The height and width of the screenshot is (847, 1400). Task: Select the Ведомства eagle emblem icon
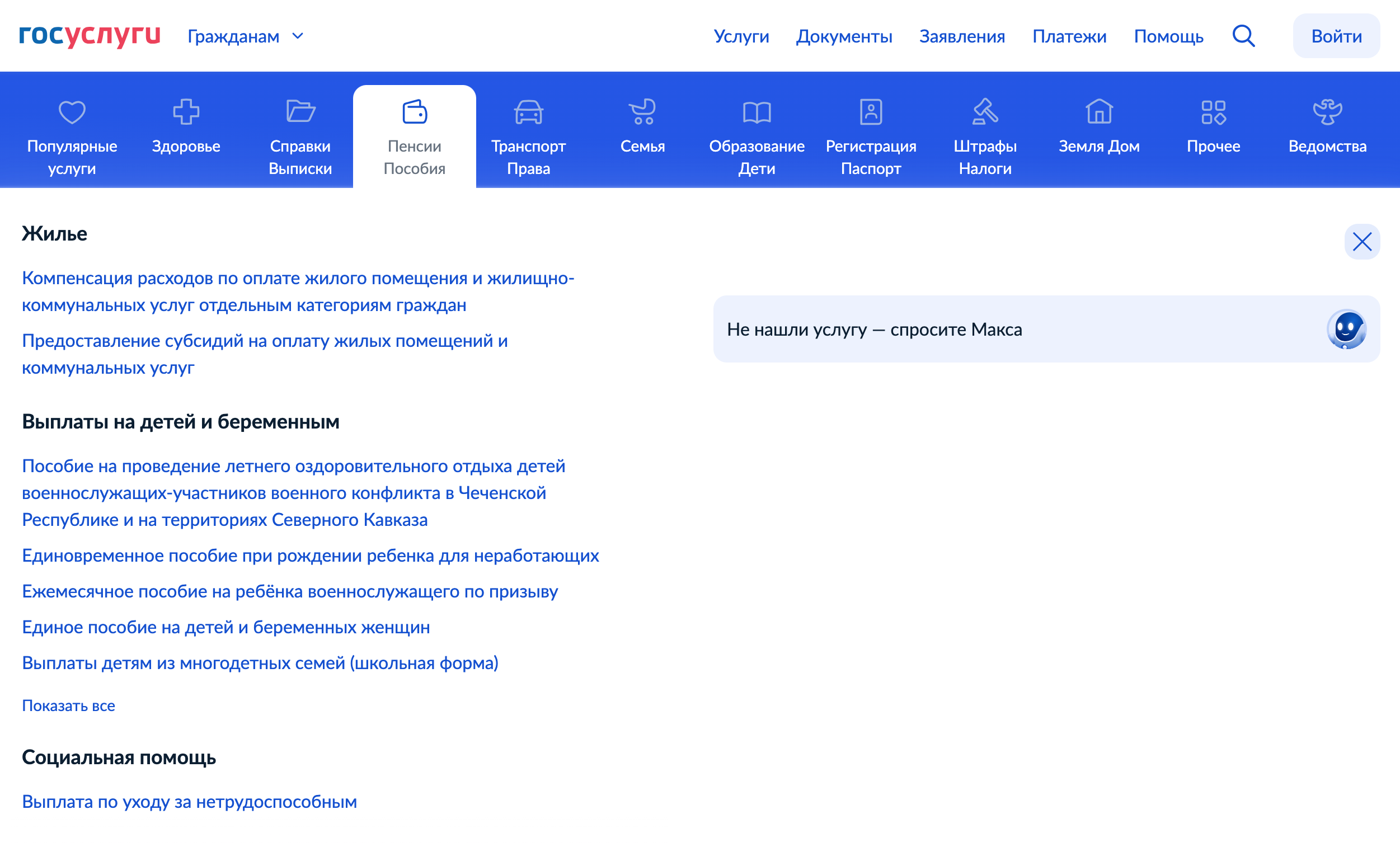pos(1328,111)
